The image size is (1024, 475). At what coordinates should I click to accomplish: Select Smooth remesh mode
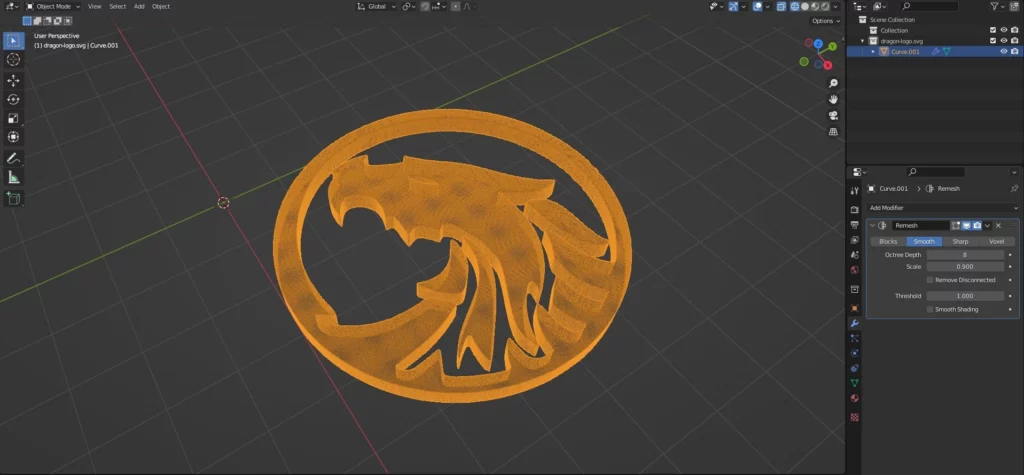tap(924, 242)
